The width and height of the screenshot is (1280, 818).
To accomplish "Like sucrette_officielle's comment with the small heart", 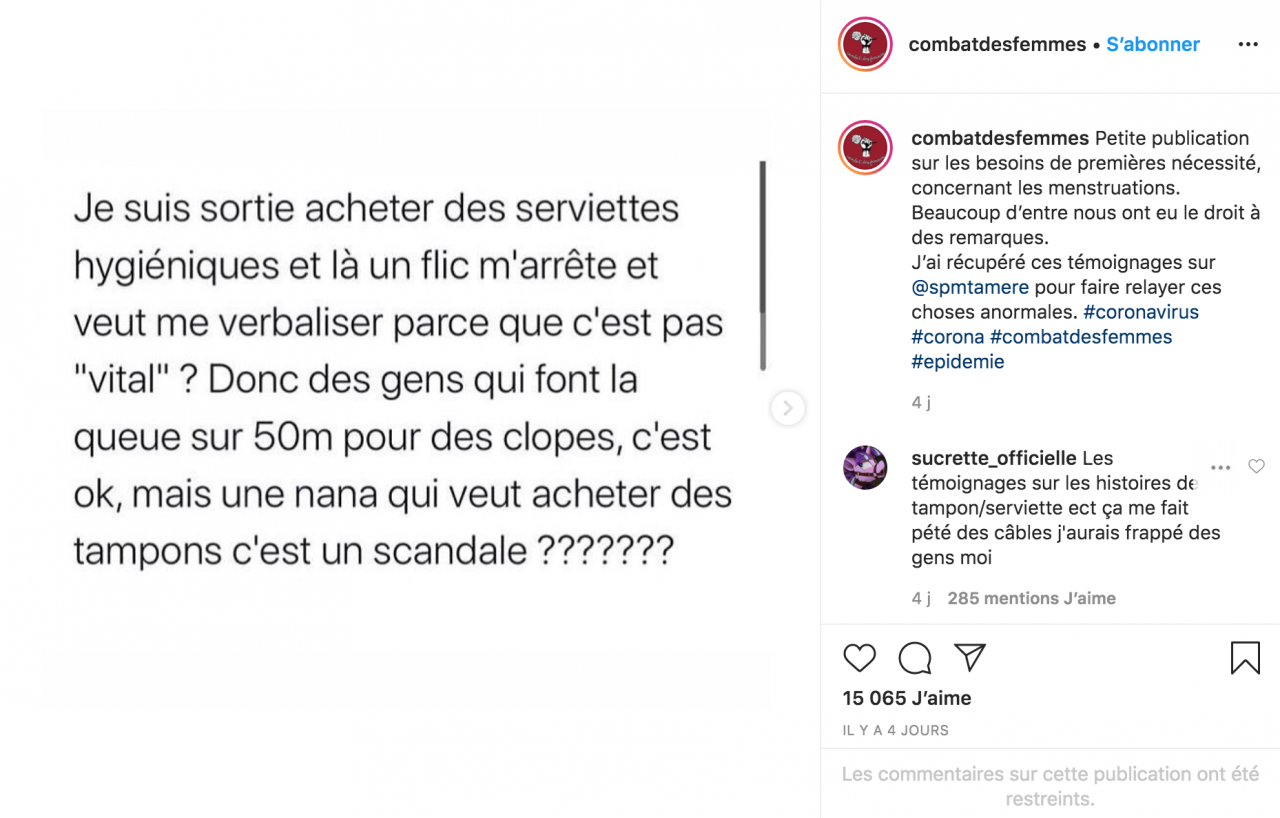I will [x=1257, y=465].
